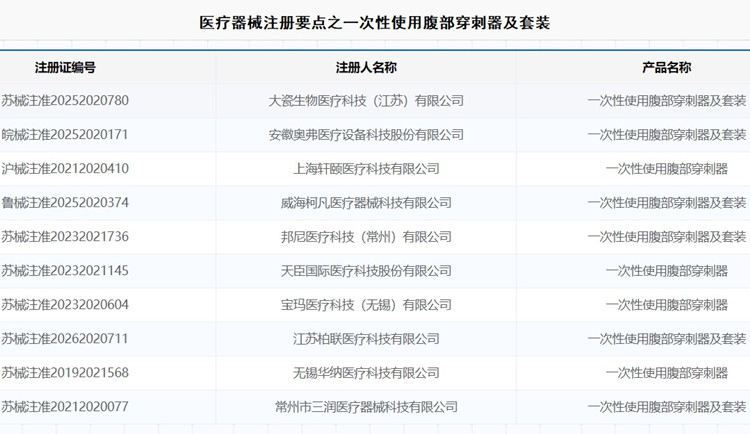Click registrant 安徽奥弗医疗设备科技股份有限公司
Viewport: 750px width, 434px height.
click(366, 134)
